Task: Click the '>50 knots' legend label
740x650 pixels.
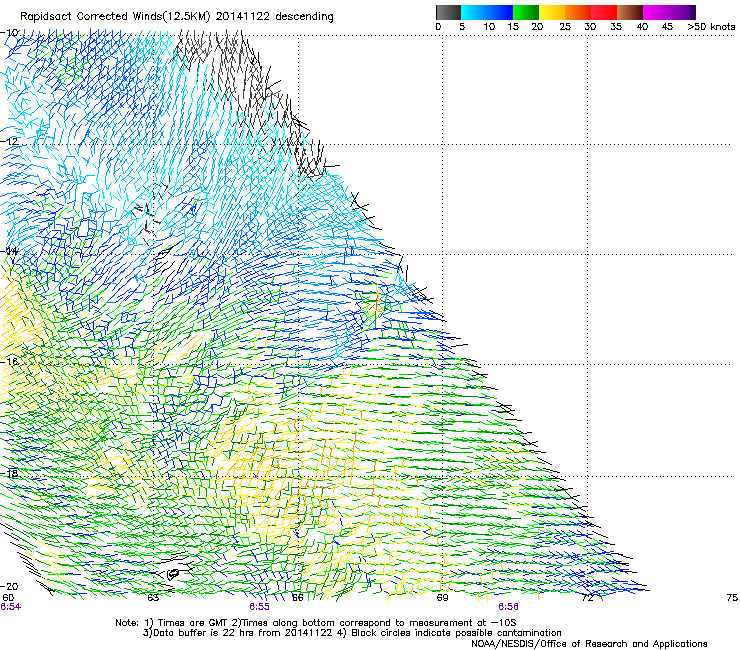Action: tap(711, 26)
